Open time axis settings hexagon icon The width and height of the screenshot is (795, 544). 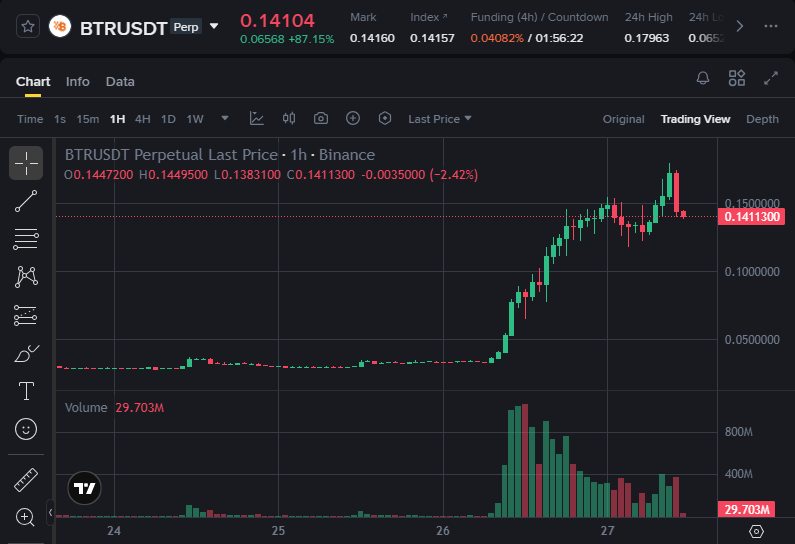756,531
